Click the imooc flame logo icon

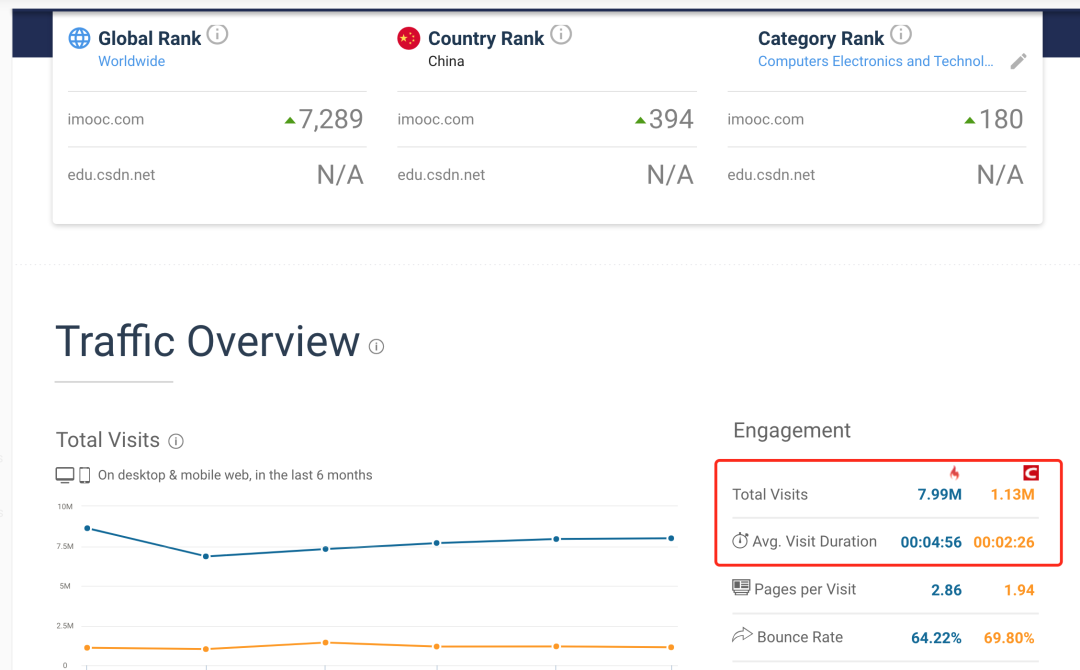(954, 472)
